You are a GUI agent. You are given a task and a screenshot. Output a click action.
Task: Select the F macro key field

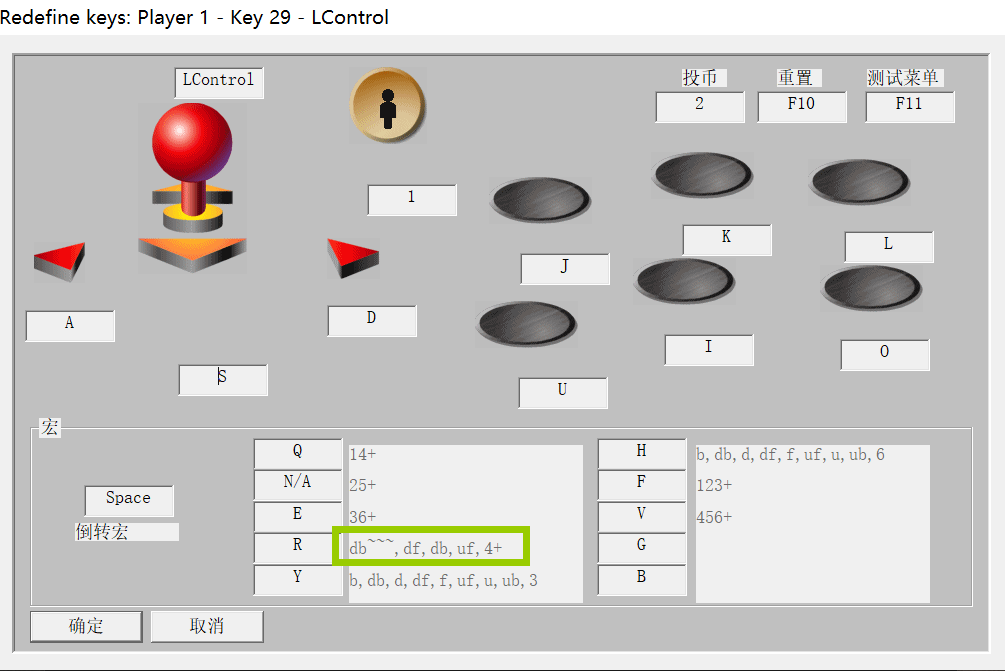[642, 485]
